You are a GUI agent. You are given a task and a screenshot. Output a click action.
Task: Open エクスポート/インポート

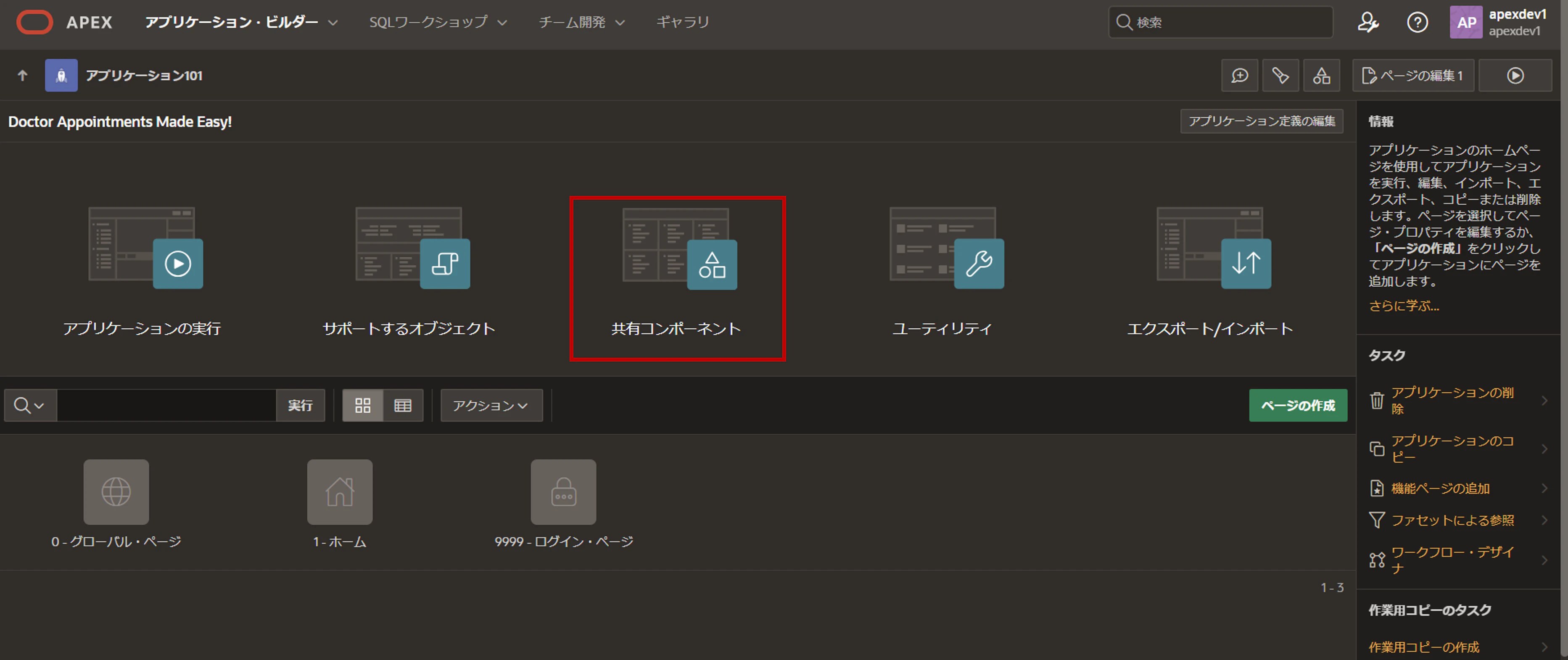click(1246, 264)
